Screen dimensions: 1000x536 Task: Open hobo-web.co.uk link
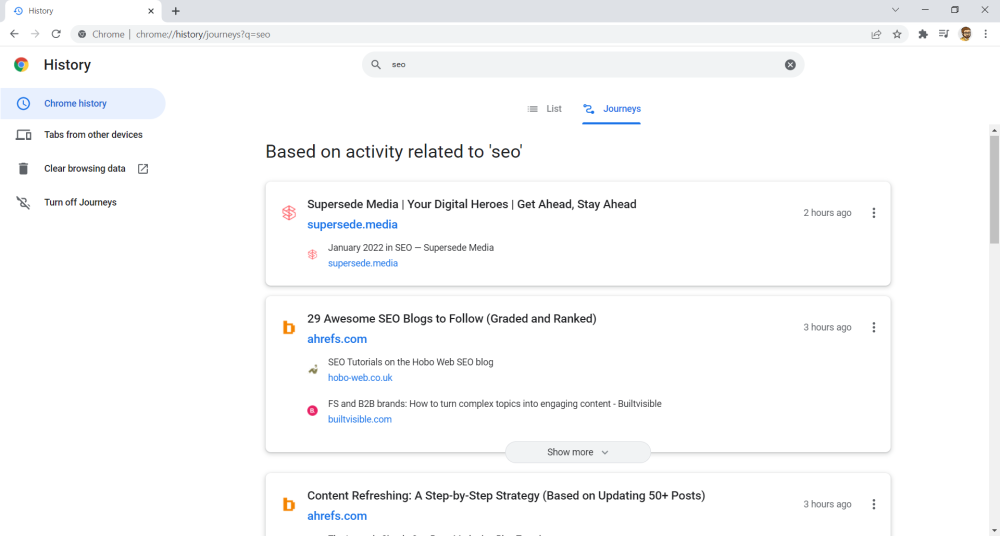click(360, 377)
